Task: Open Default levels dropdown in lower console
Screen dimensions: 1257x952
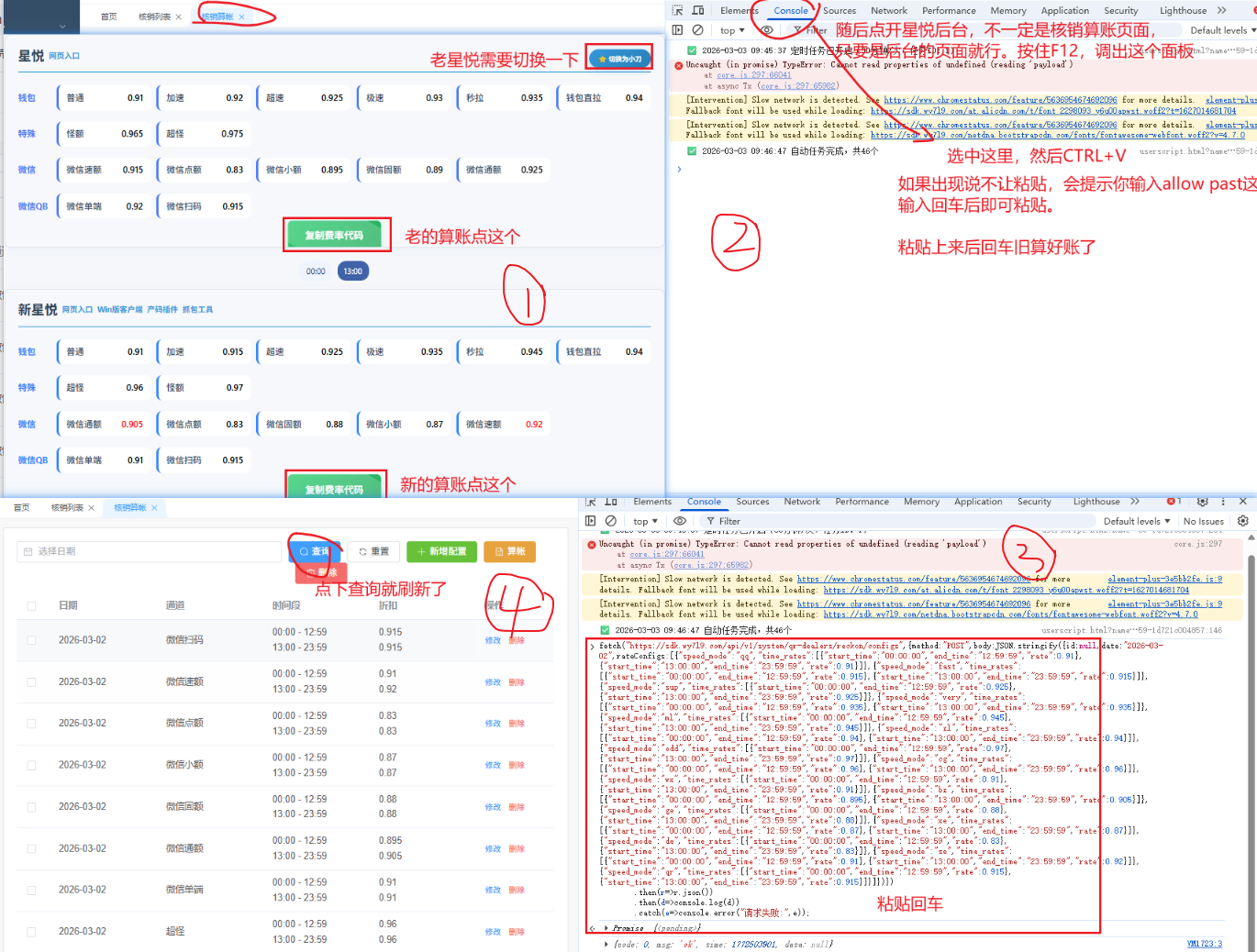Action: click(1137, 521)
